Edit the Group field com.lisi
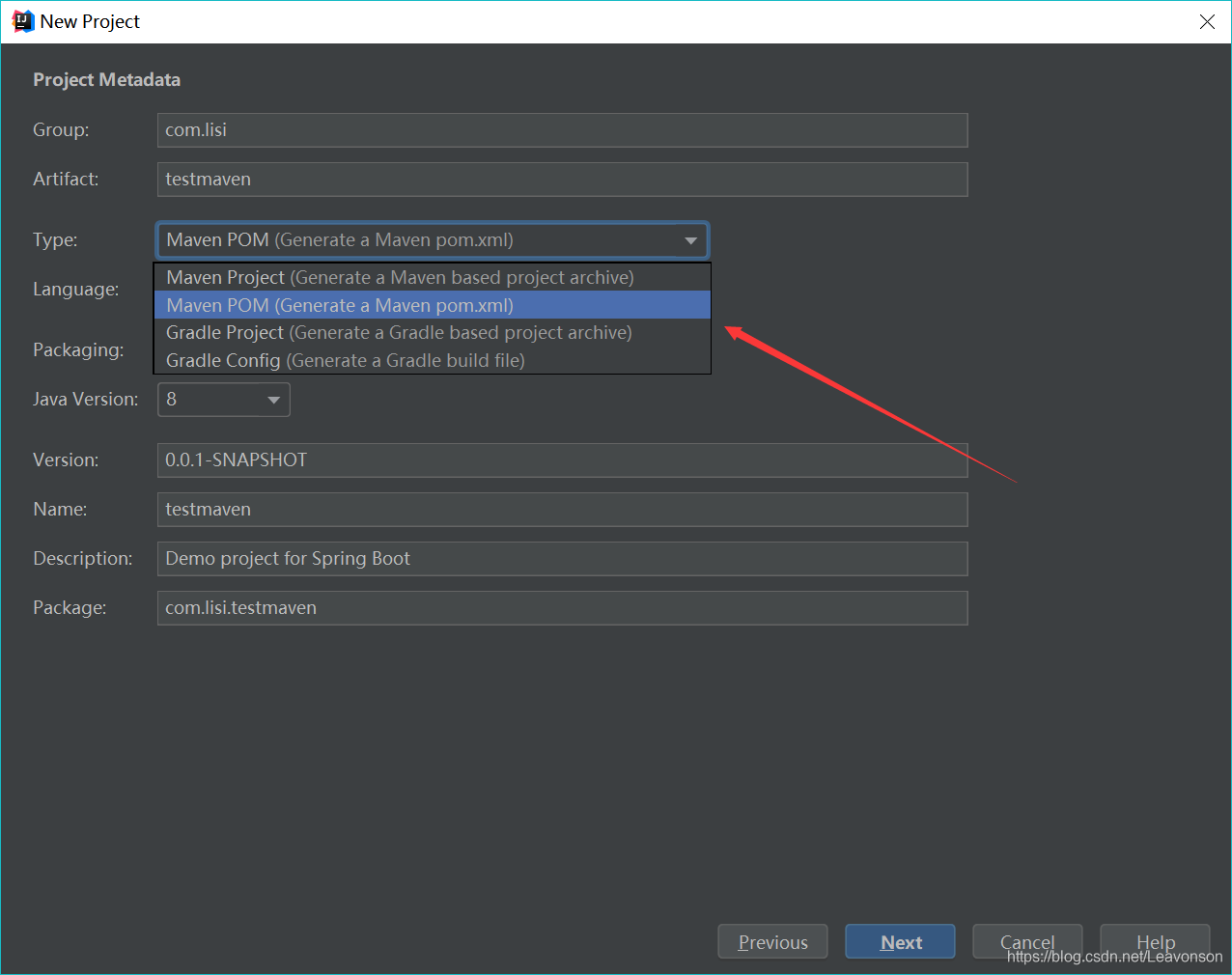Image resolution: width=1232 pixels, height=975 pixels. (562, 130)
